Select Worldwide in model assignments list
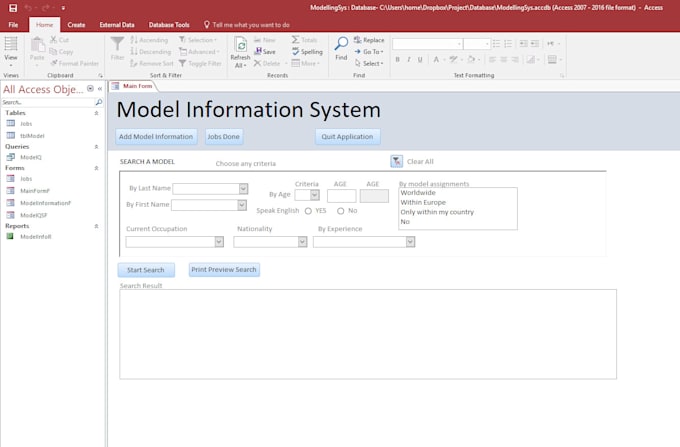 [x=418, y=193]
